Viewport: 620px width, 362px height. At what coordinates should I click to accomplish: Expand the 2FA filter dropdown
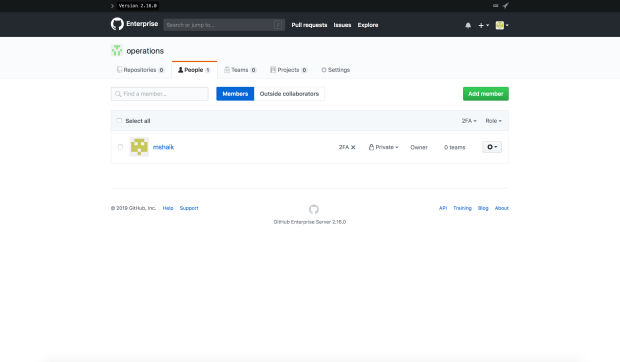(x=469, y=121)
